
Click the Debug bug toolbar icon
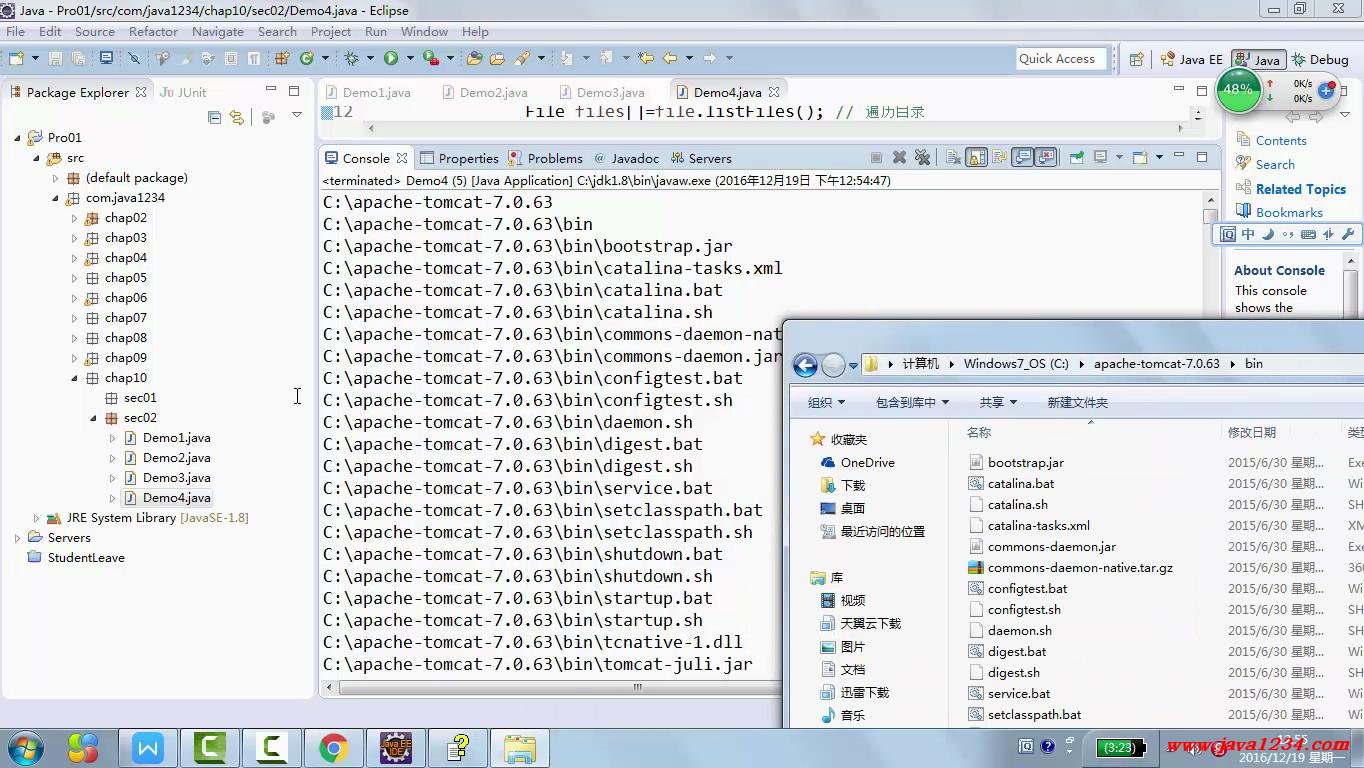351,58
